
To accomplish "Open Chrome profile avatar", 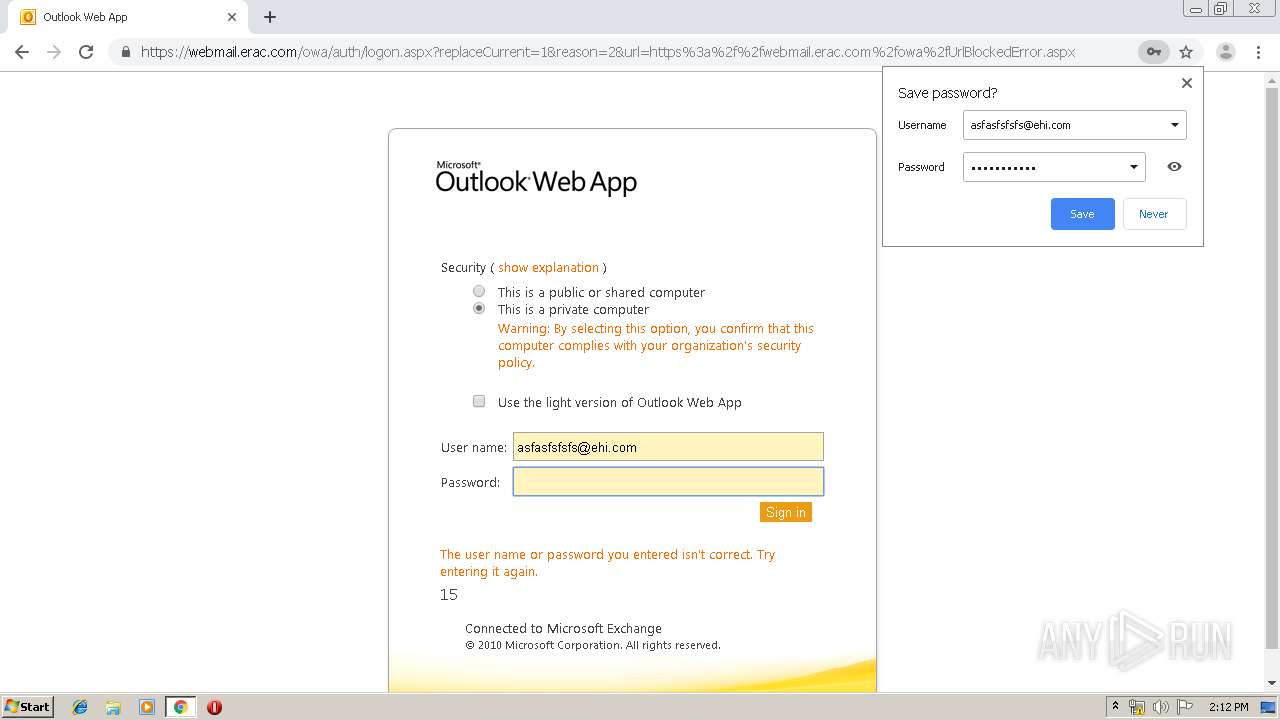I will (1226, 52).
